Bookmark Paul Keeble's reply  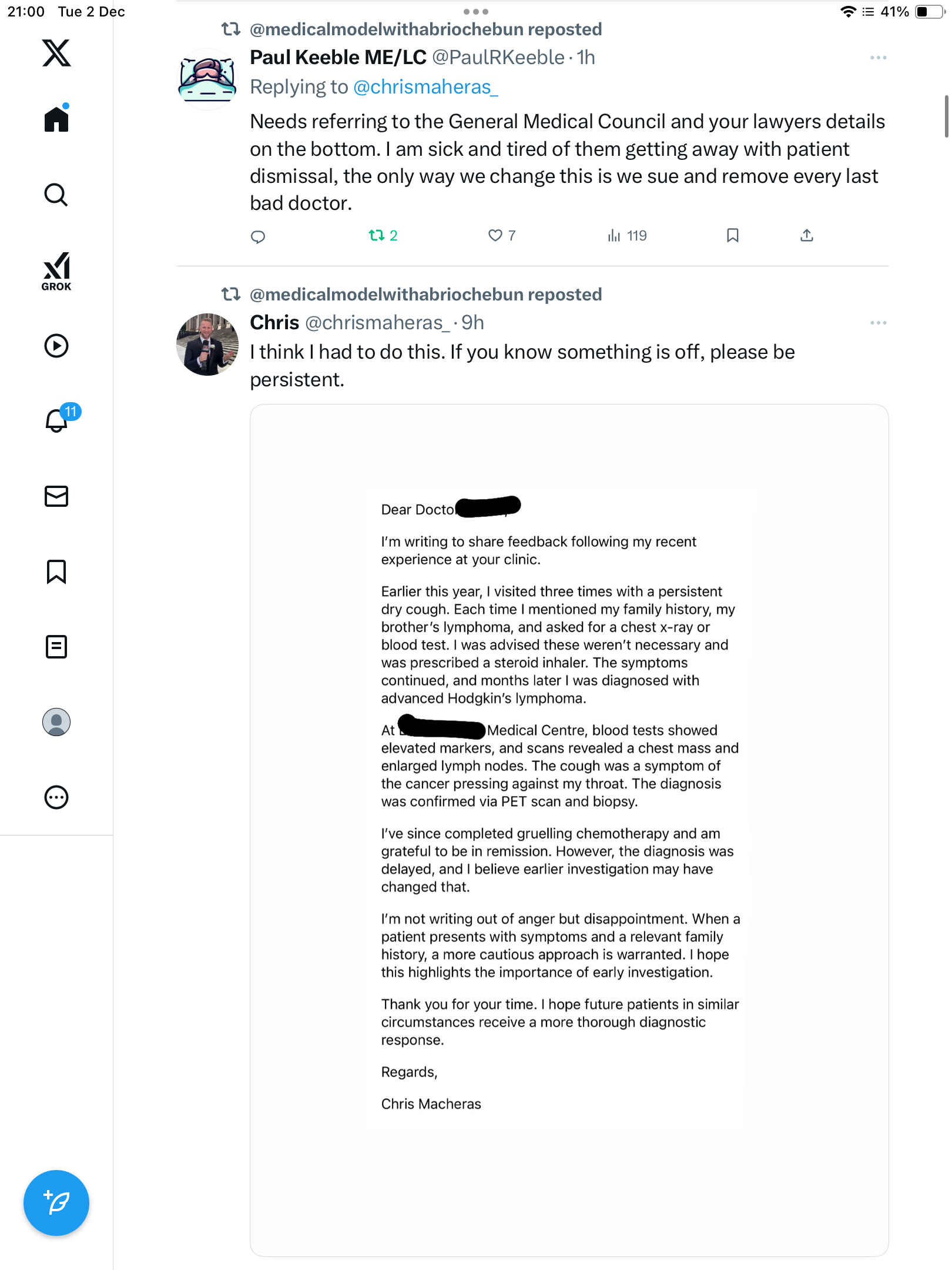coord(732,236)
